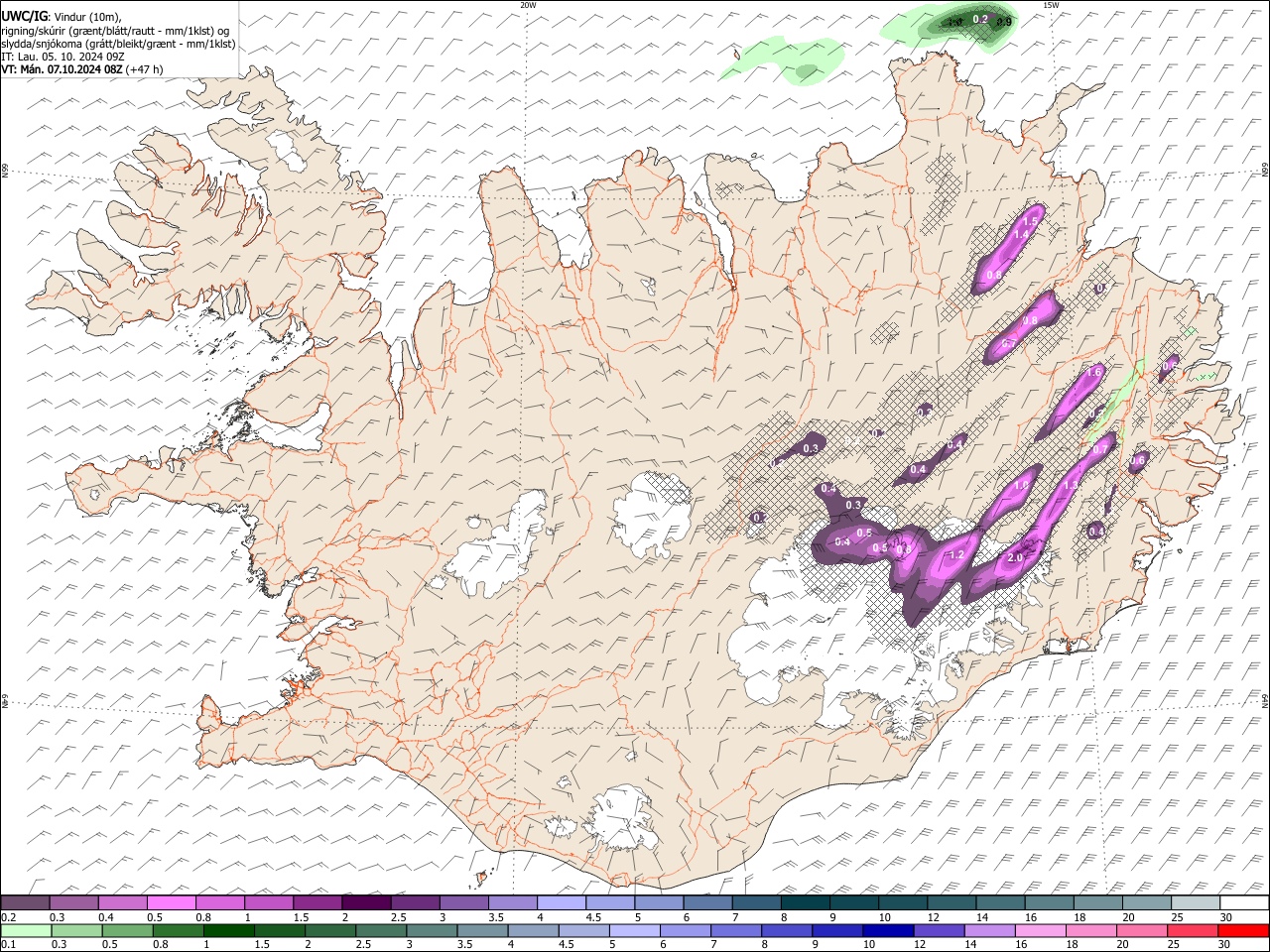
Task: Click the navy blue 10–12 rain legend swatch
Action: [887, 930]
